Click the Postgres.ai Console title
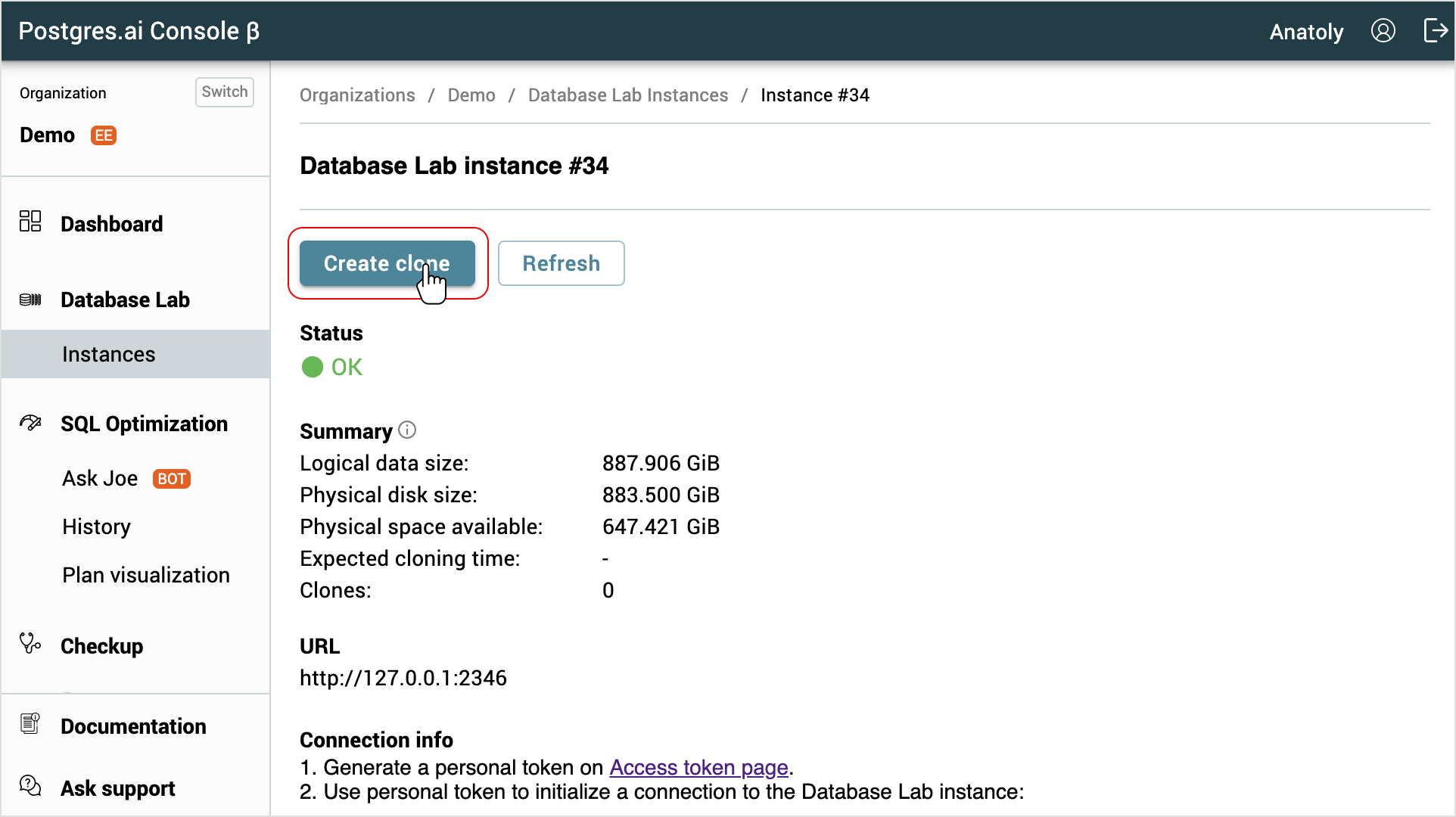Screen dimensions: 1456x817 tap(138, 31)
